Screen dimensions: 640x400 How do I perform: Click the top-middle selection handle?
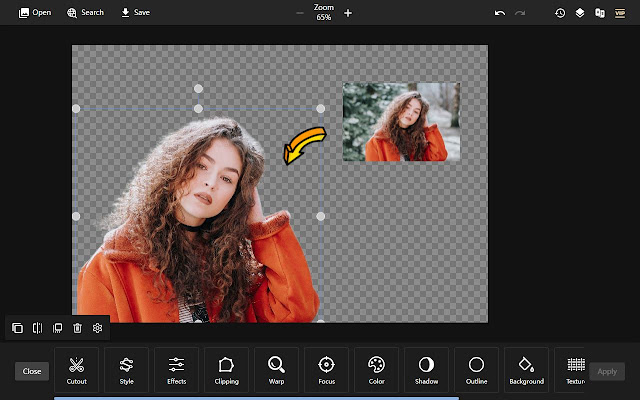(x=198, y=109)
